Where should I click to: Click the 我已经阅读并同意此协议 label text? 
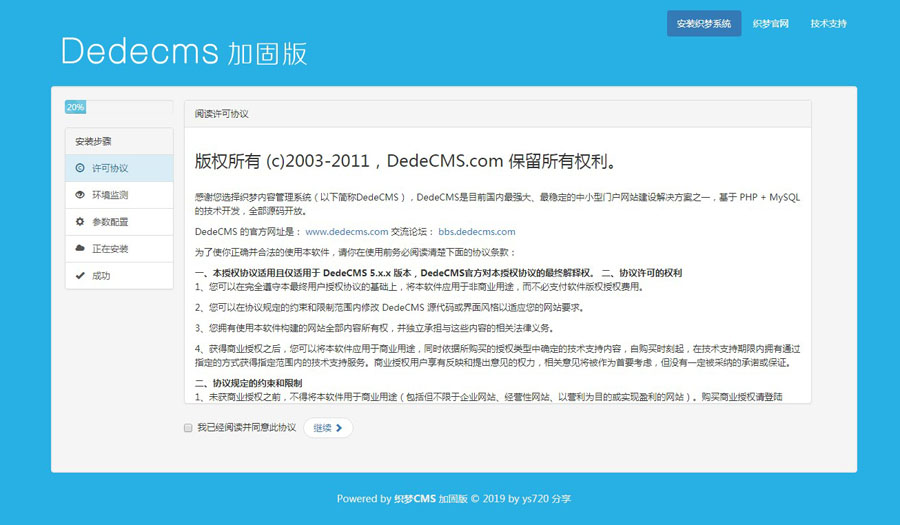[247, 428]
